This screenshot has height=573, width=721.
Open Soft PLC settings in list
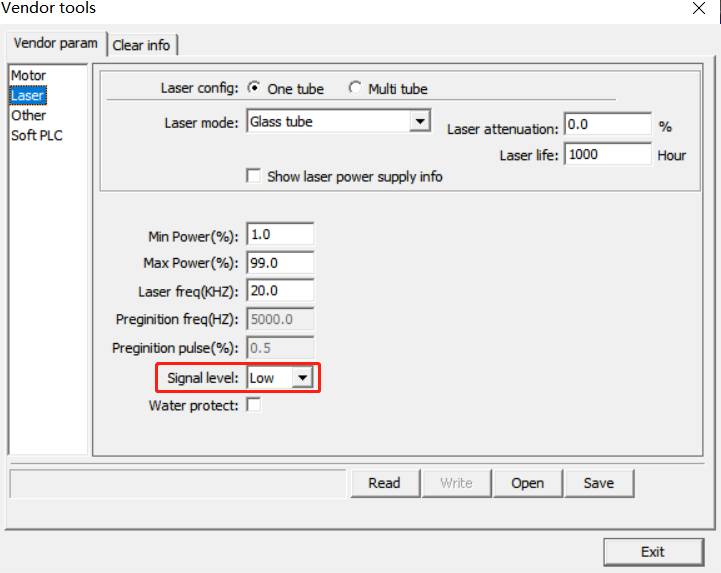point(37,136)
